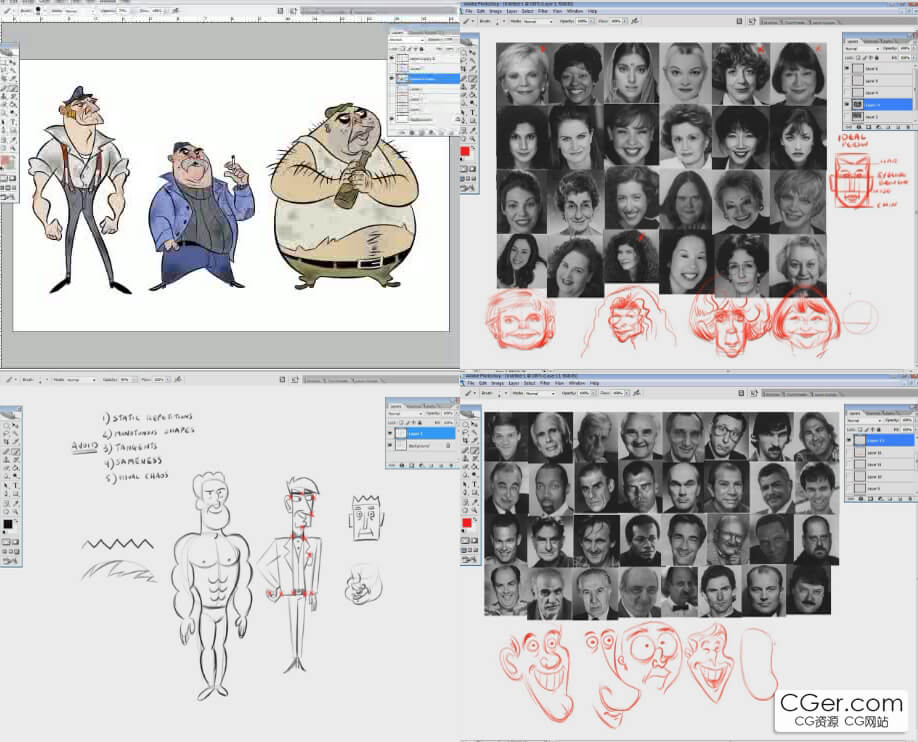Click the Brush tool preset icon above the sketch notes
This screenshot has height=742, width=918.
pos(8,380)
